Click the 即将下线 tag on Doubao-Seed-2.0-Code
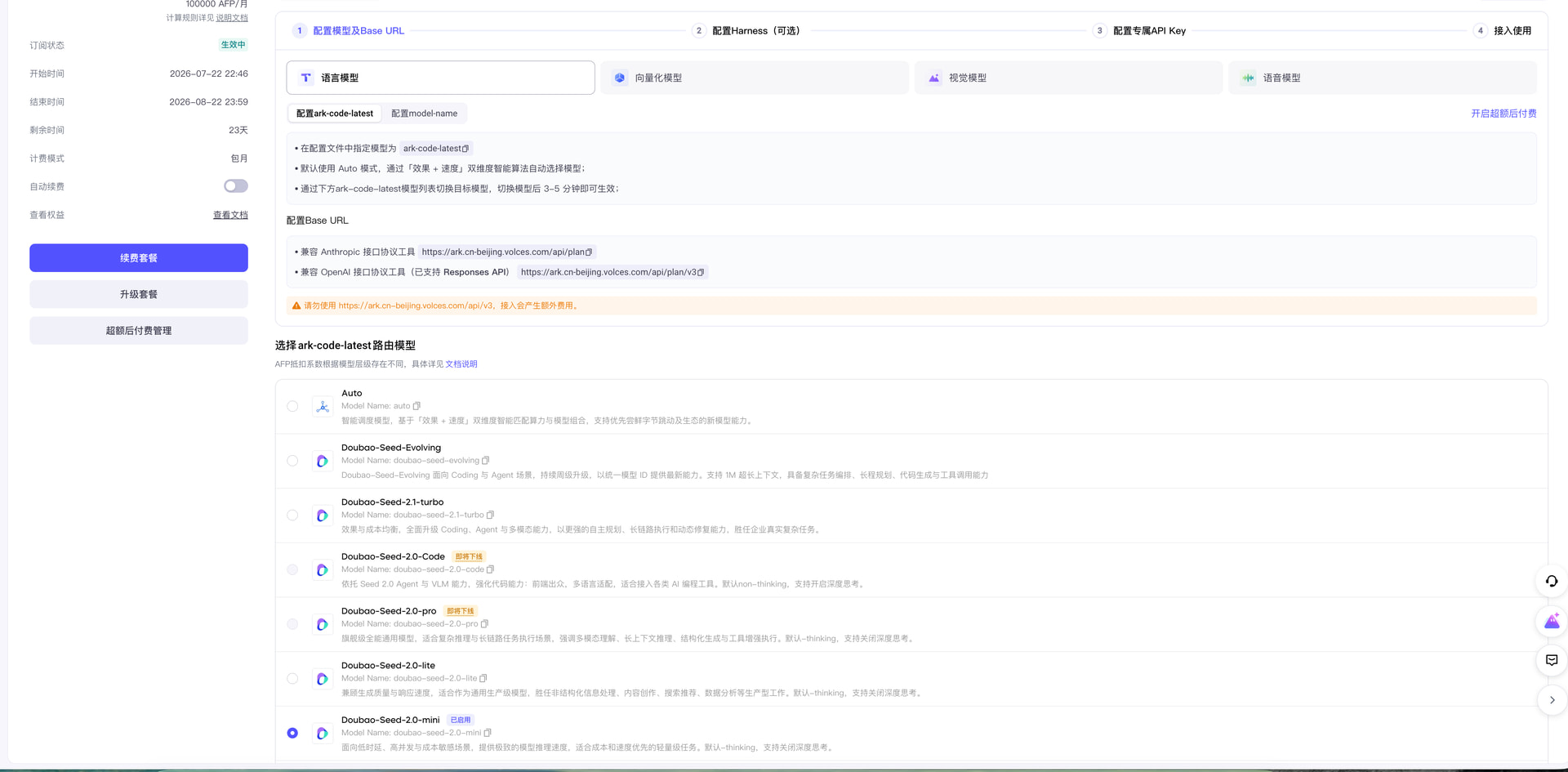 (469, 557)
